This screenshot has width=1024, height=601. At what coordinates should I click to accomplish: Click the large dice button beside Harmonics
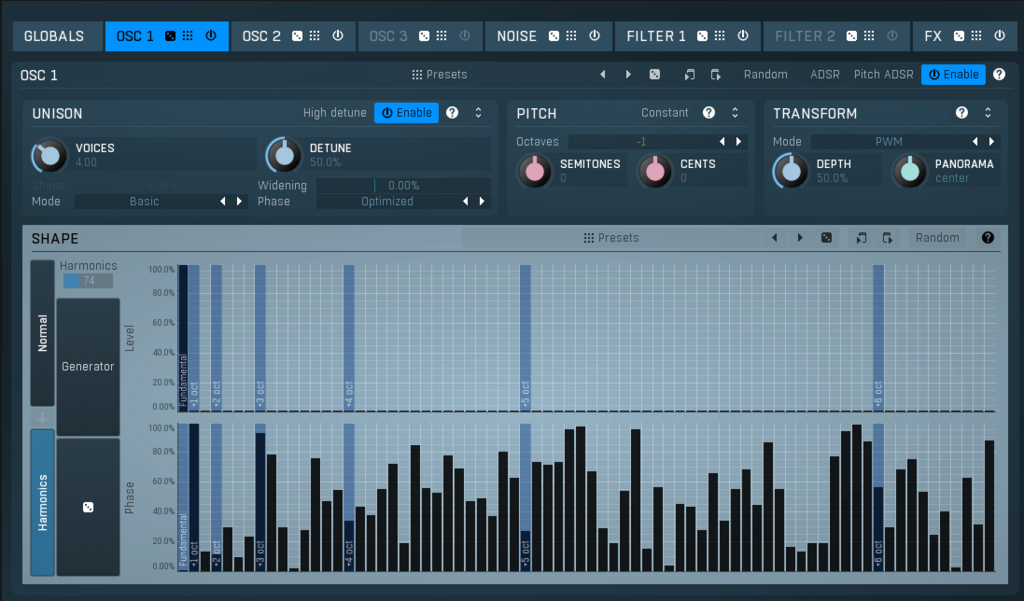(x=88, y=508)
